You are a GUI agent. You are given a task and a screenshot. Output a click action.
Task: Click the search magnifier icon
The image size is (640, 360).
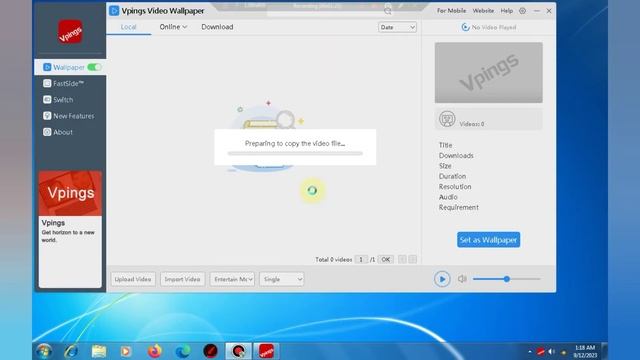(x=388, y=11)
